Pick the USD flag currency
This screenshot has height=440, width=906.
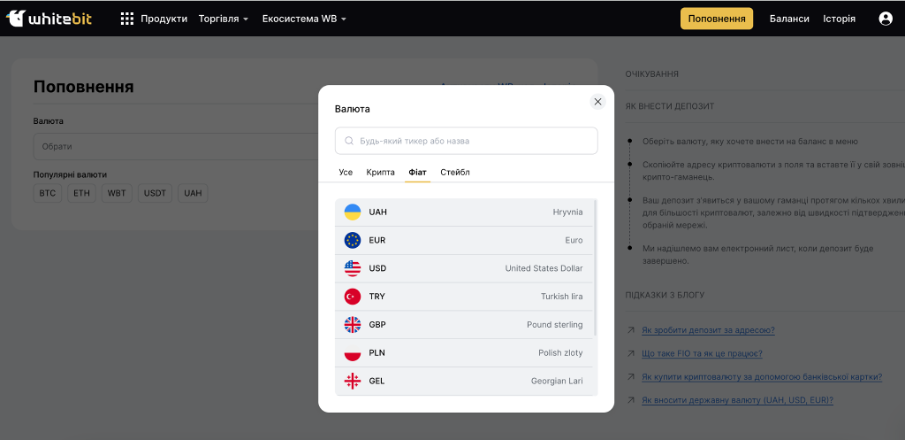click(353, 268)
